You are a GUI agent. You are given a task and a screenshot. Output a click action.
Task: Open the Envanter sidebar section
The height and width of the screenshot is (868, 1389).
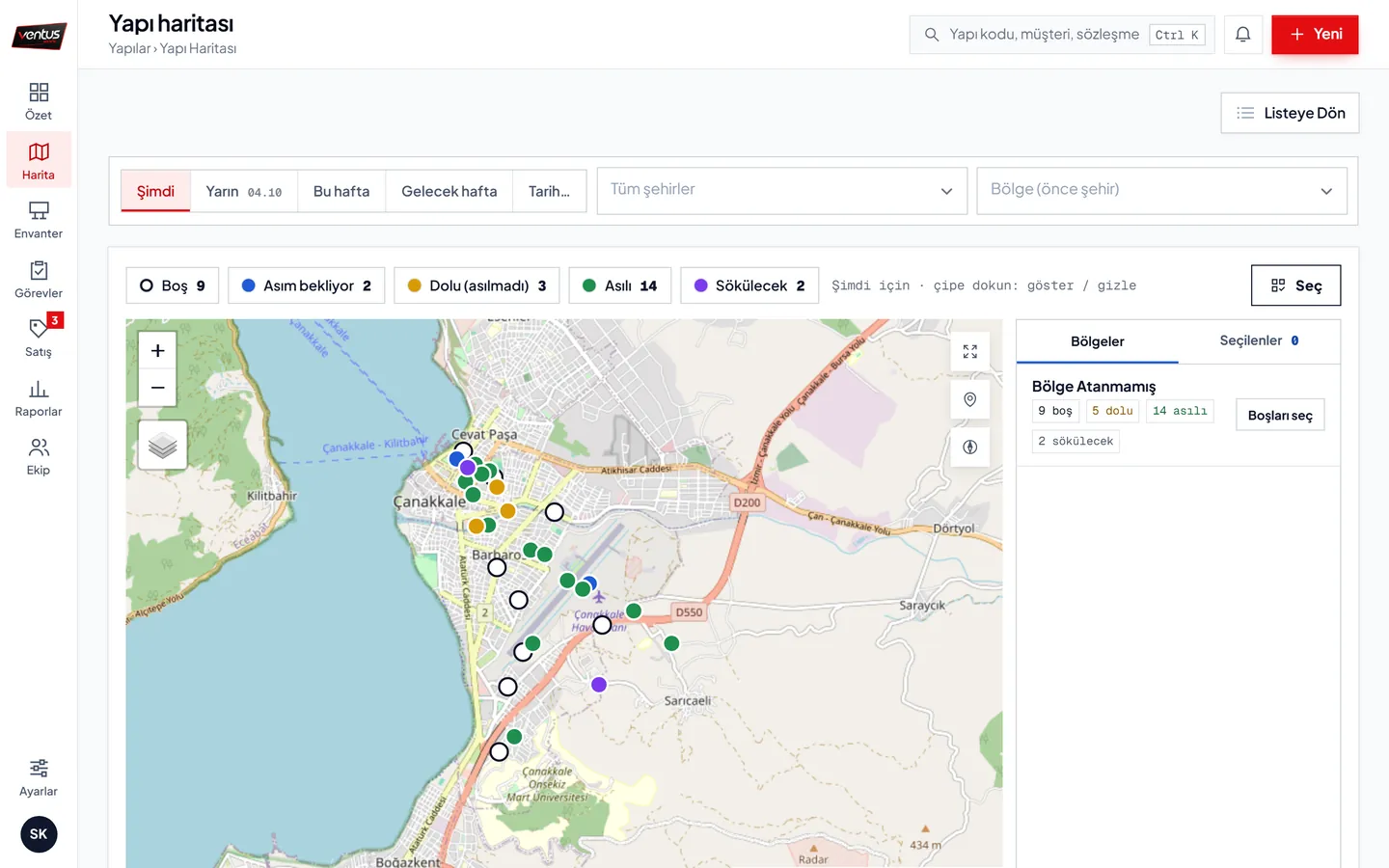(39, 221)
